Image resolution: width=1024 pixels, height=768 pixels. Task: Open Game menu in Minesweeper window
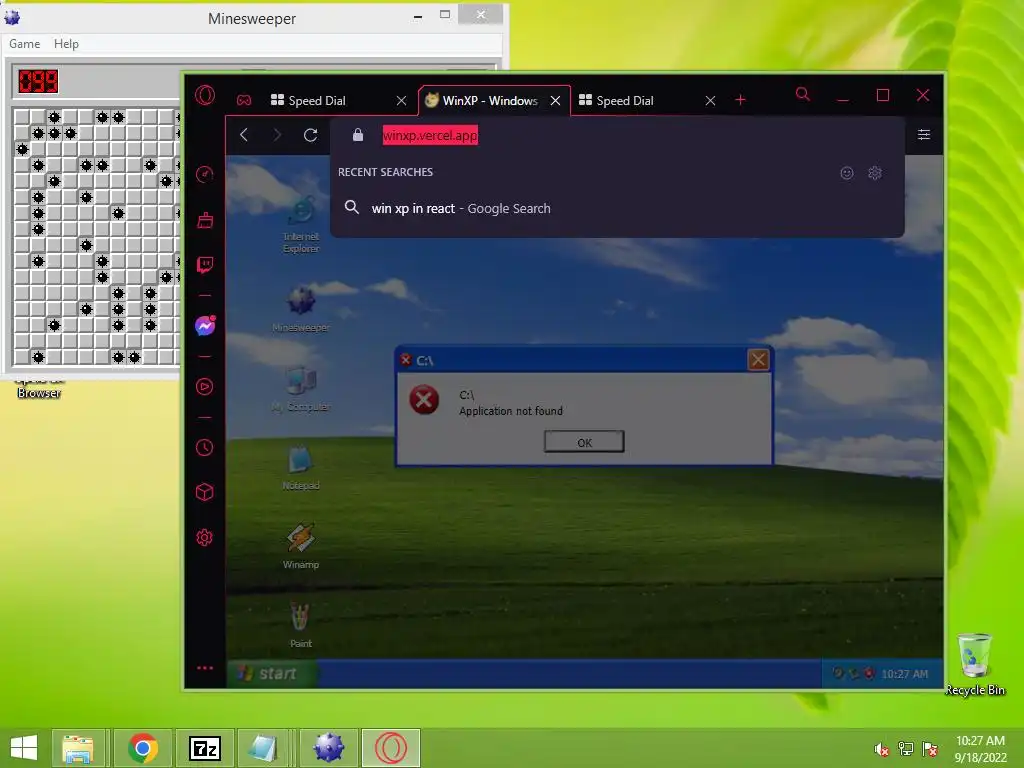tap(25, 44)
